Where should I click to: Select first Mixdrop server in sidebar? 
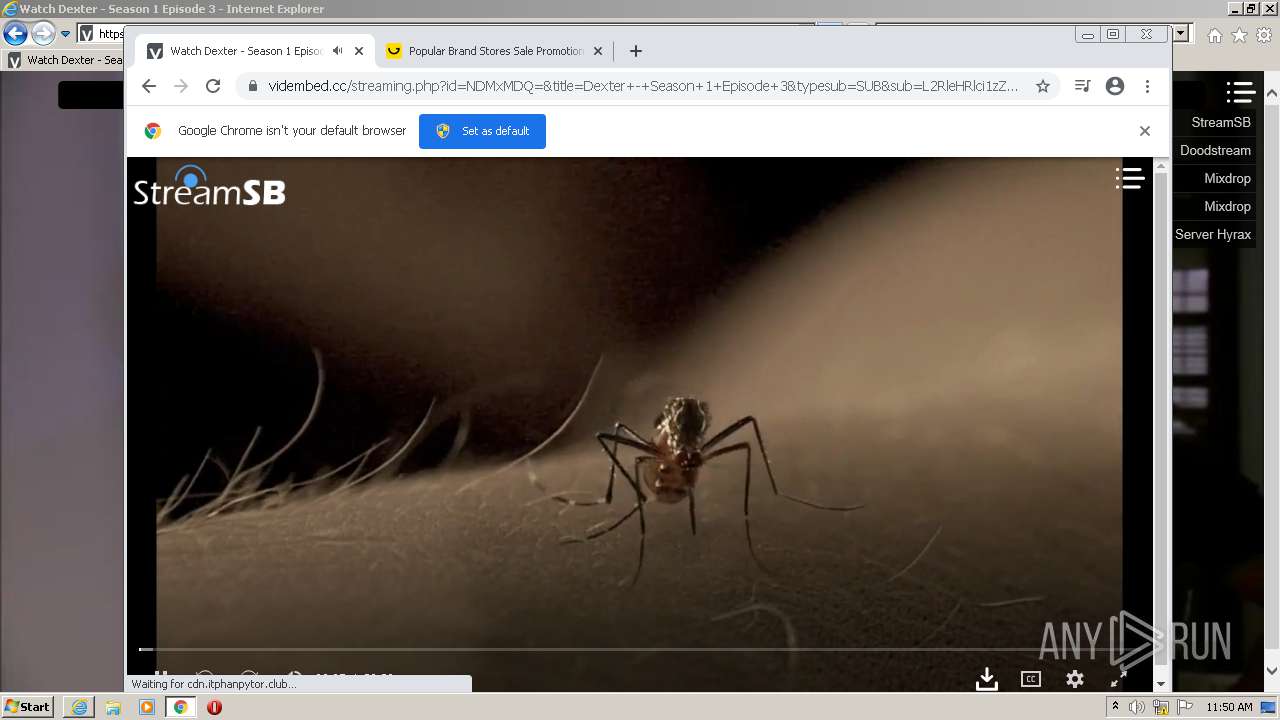click(x=1227, y=178)
